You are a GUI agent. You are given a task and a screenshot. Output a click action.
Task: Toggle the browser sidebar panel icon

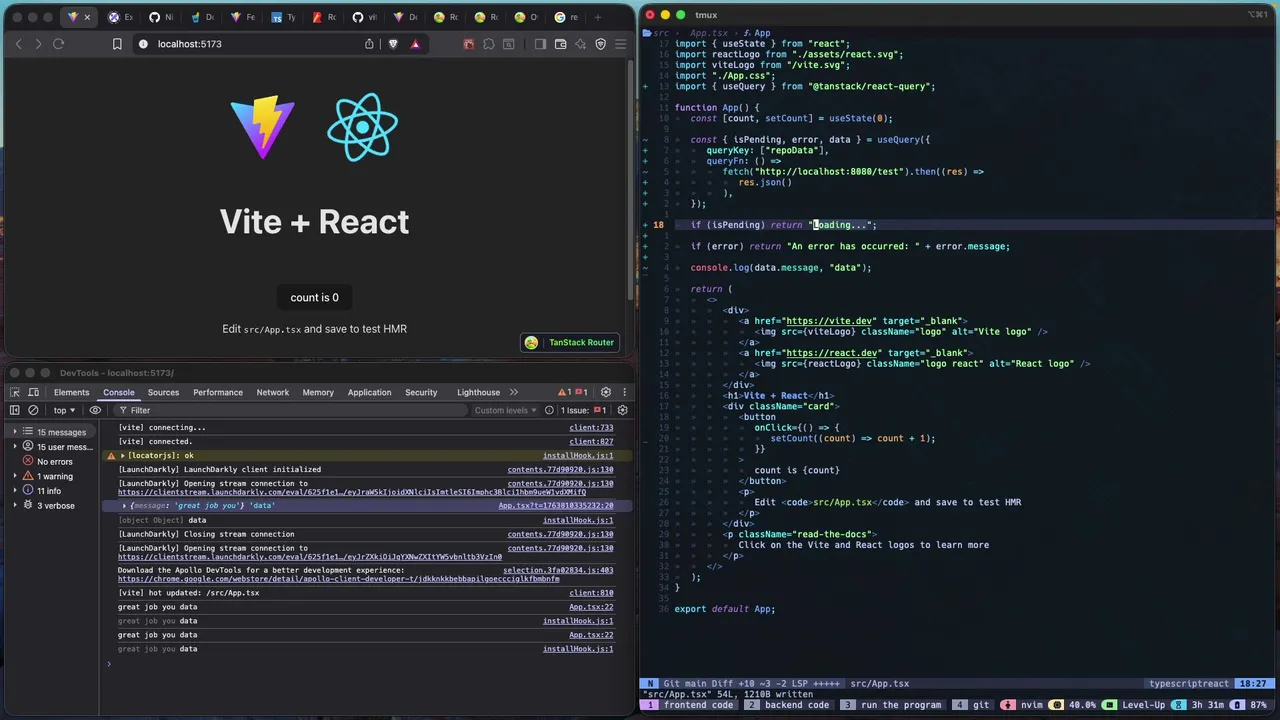[x=540, y=44]
